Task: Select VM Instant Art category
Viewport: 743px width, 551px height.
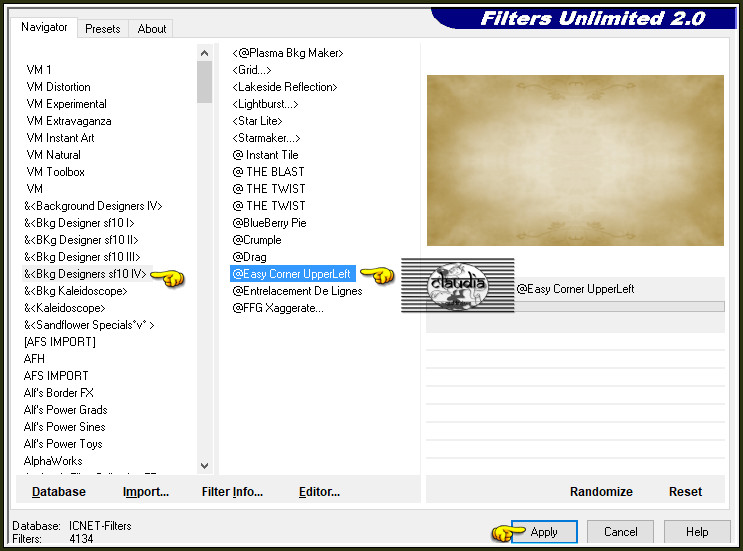Action: tap(60, 138)
